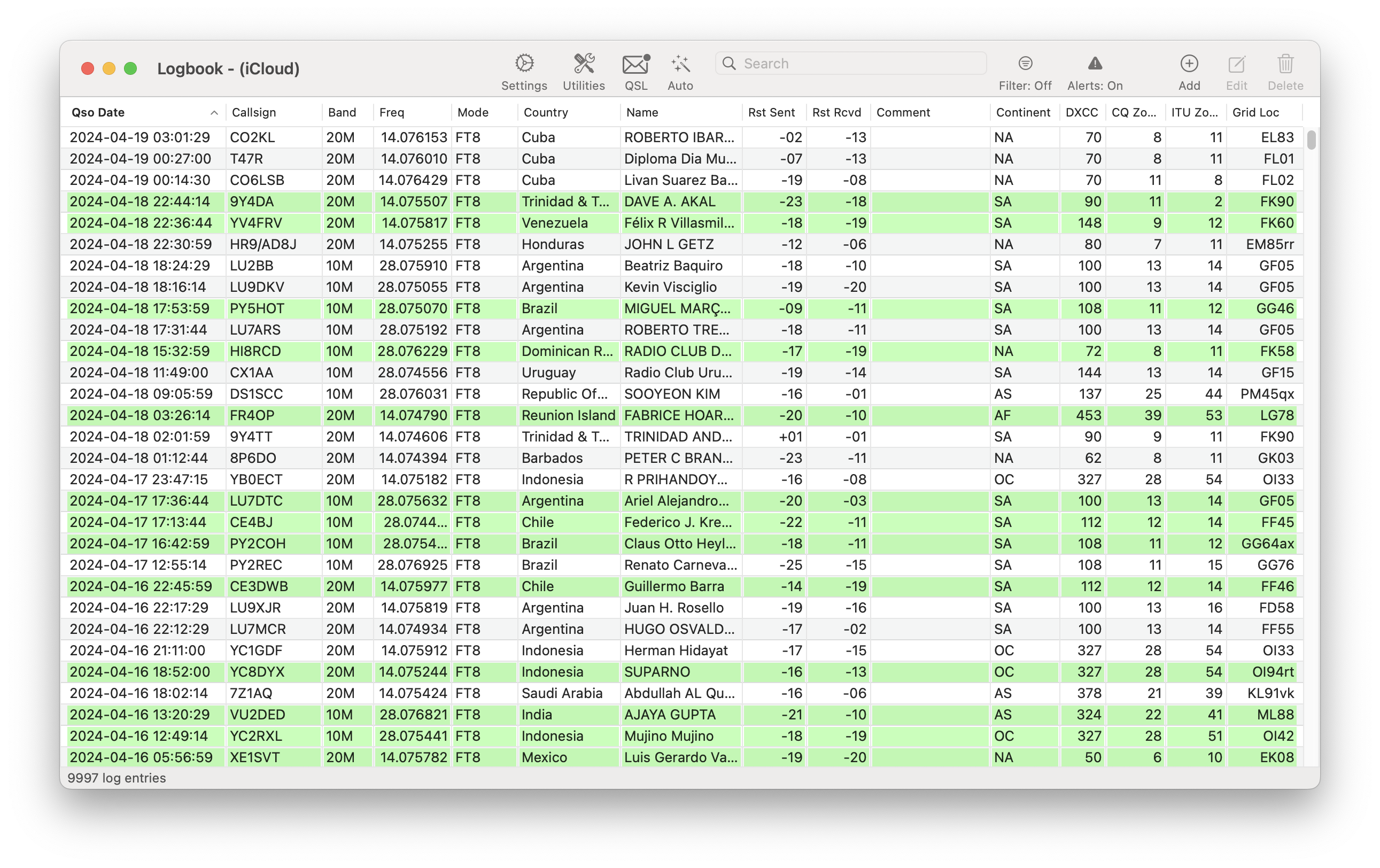Click the magnifier icon in Search
Viewport: 1380px width, 868px height.
pyautogui.click(x=728, y=63)
